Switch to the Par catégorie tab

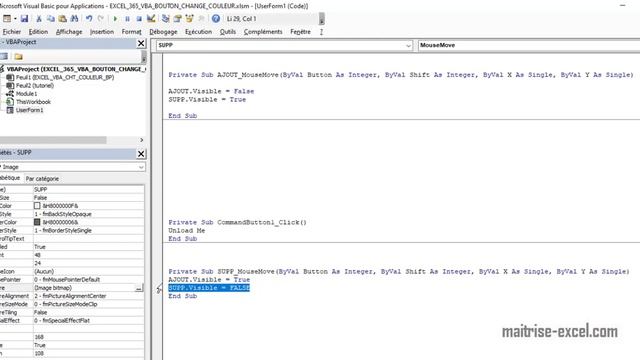(42, 179)
